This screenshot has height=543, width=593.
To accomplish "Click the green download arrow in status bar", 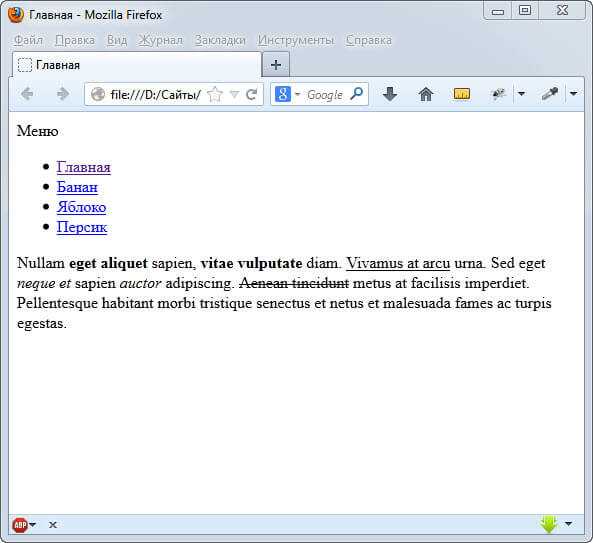I will tap(549, 524).
